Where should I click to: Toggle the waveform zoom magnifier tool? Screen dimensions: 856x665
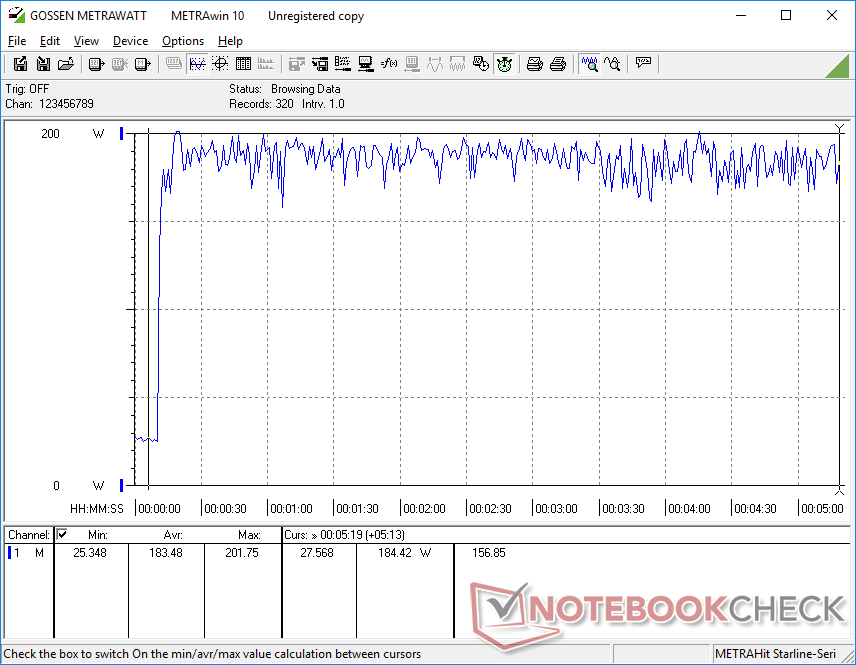pyautogui.click(x=590, y=64)
